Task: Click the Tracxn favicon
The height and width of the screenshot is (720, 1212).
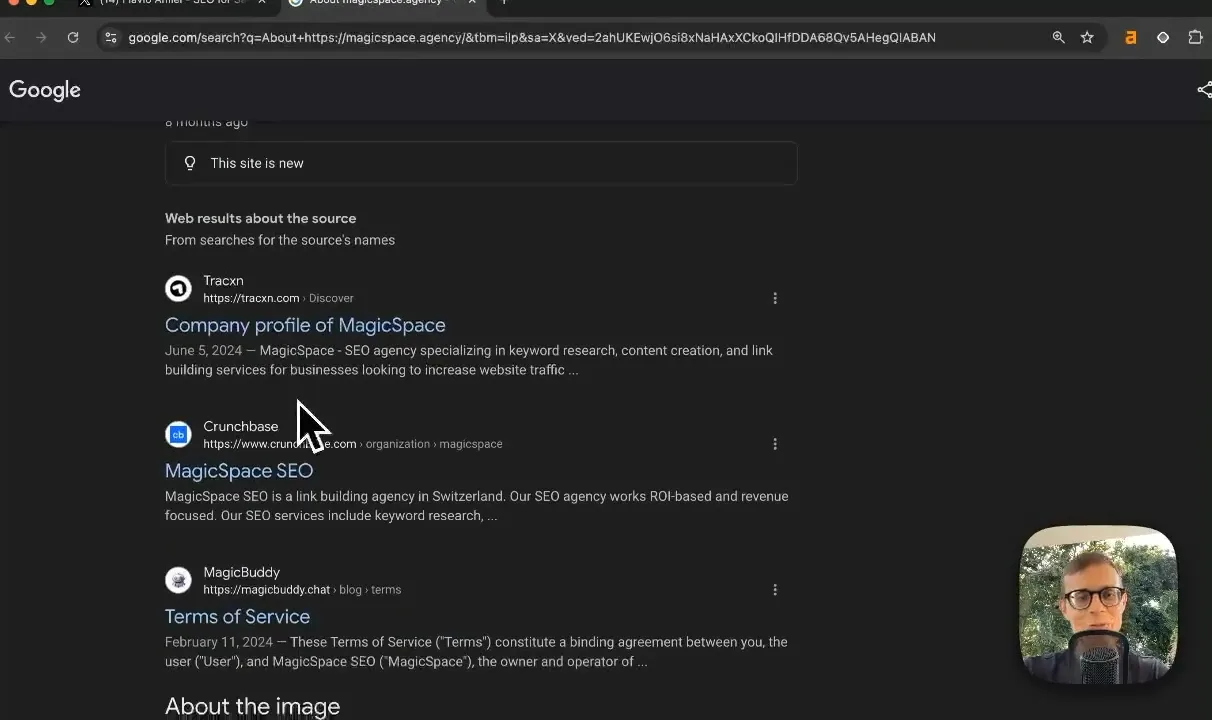Action: (x=178, y=289)
